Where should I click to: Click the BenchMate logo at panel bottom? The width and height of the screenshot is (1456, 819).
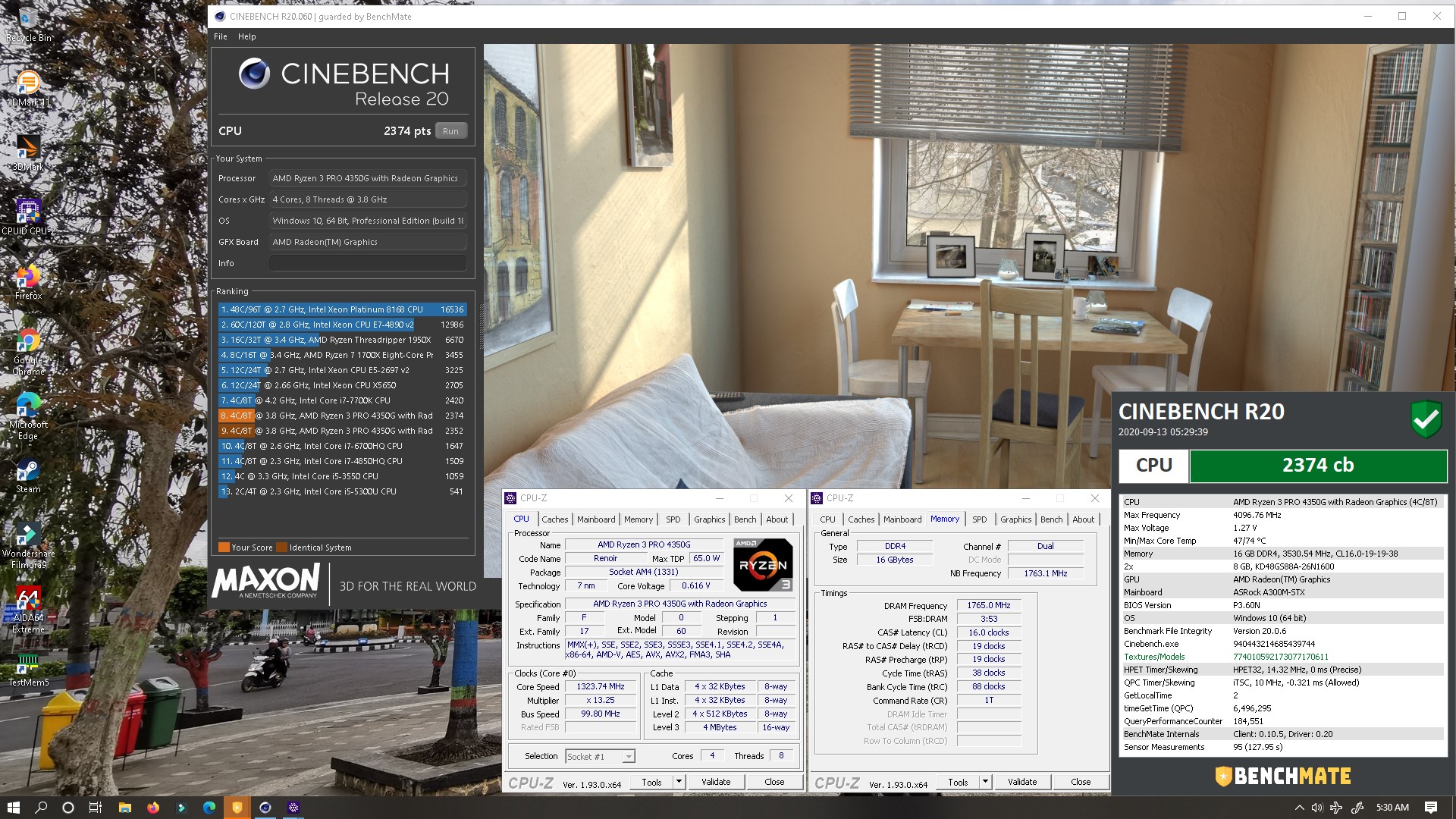pyautogui.click(x=1283, y=776)
